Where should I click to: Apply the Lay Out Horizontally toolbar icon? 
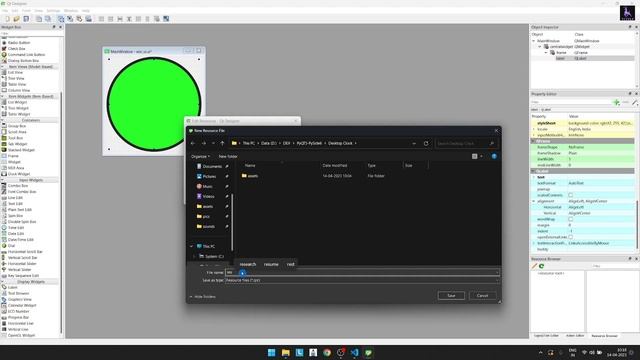pyautogui.click(x=101, y=19)
